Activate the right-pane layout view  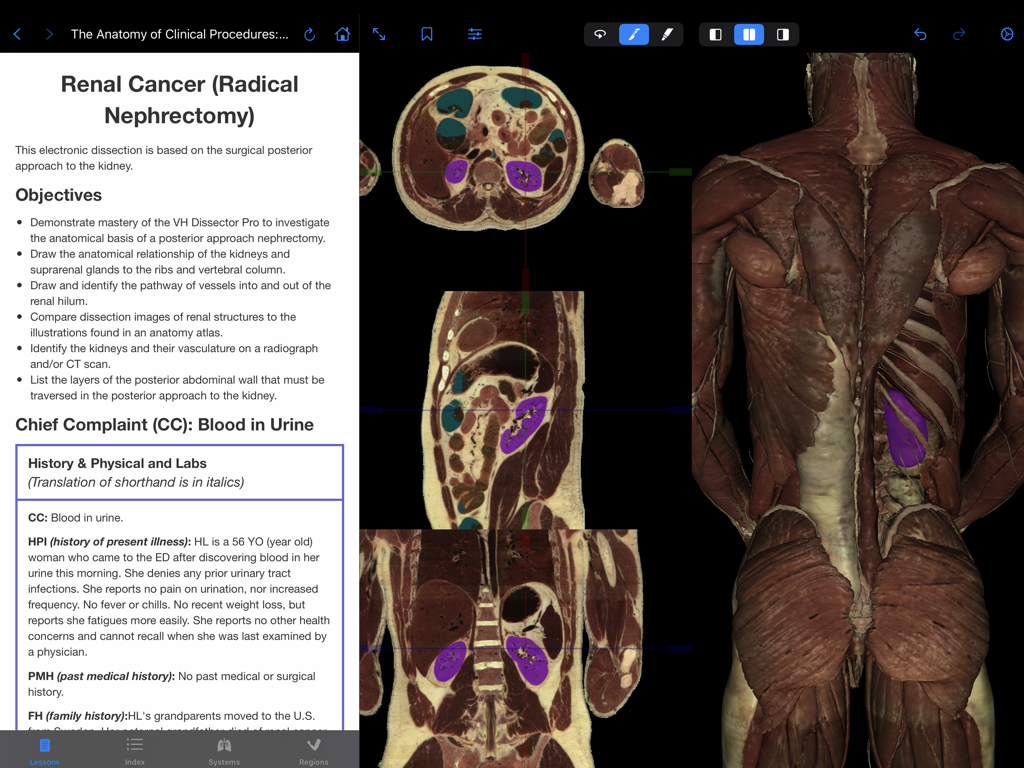[x=783, y=33]
